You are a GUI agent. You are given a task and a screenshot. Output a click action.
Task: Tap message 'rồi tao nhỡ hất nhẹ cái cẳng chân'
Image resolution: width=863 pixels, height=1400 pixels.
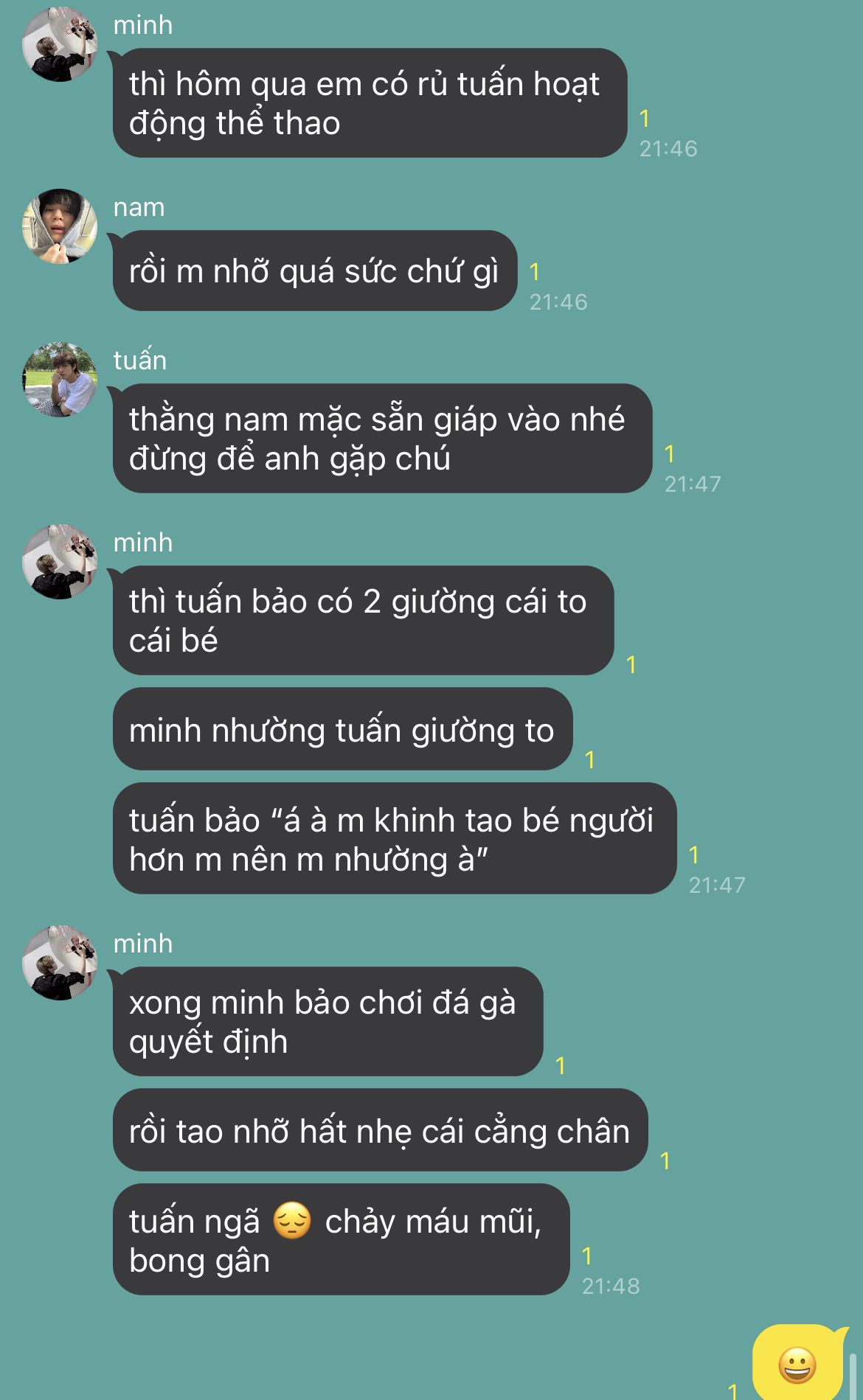click(380, 1130)
